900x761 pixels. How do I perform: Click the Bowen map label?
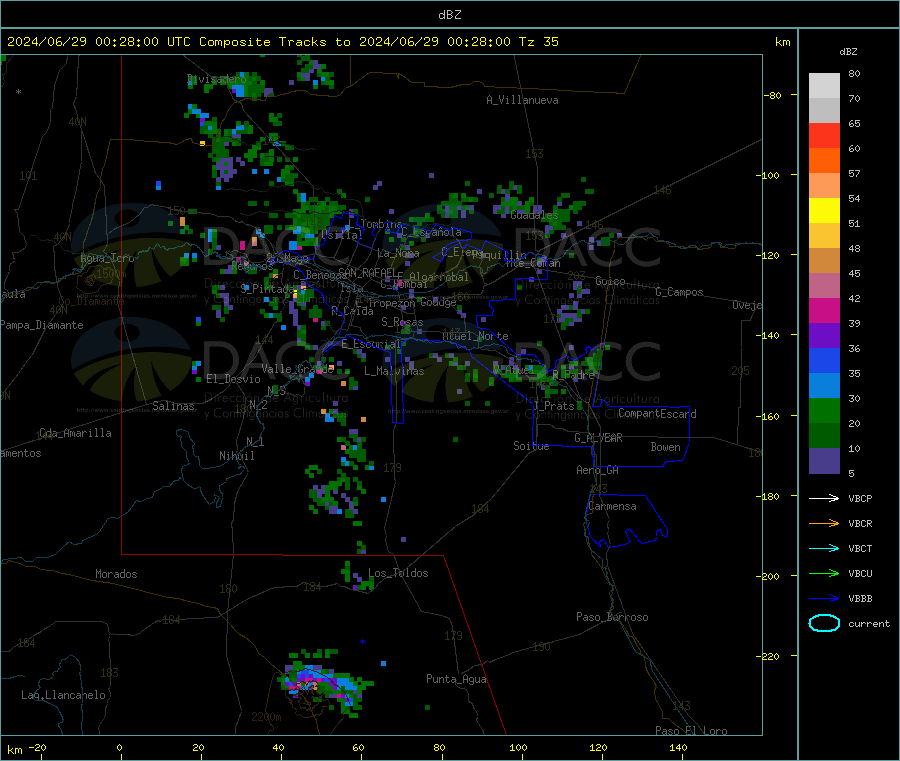666,446
